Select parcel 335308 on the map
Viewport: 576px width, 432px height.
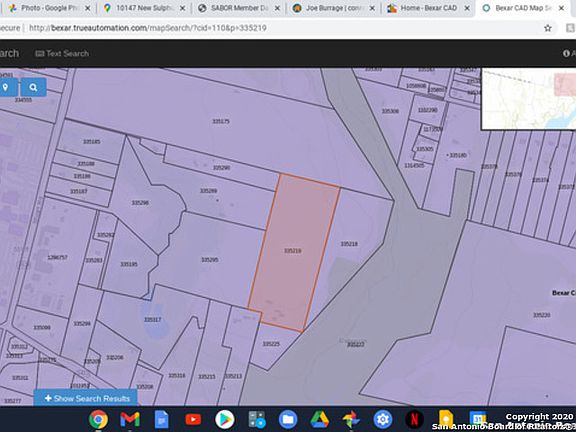click(x=390, y=111)
